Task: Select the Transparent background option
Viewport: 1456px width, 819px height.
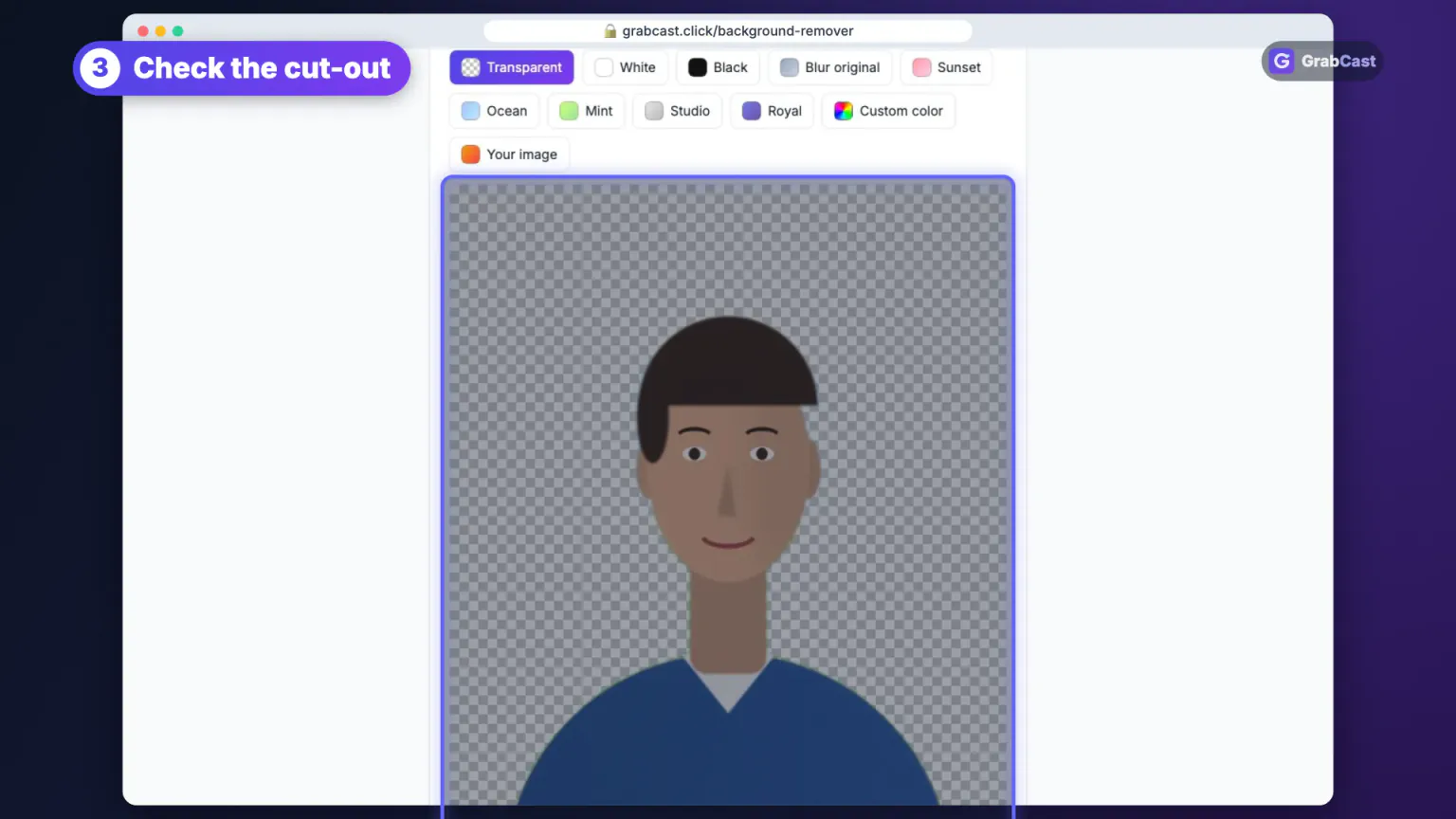Action: [512, 67]
